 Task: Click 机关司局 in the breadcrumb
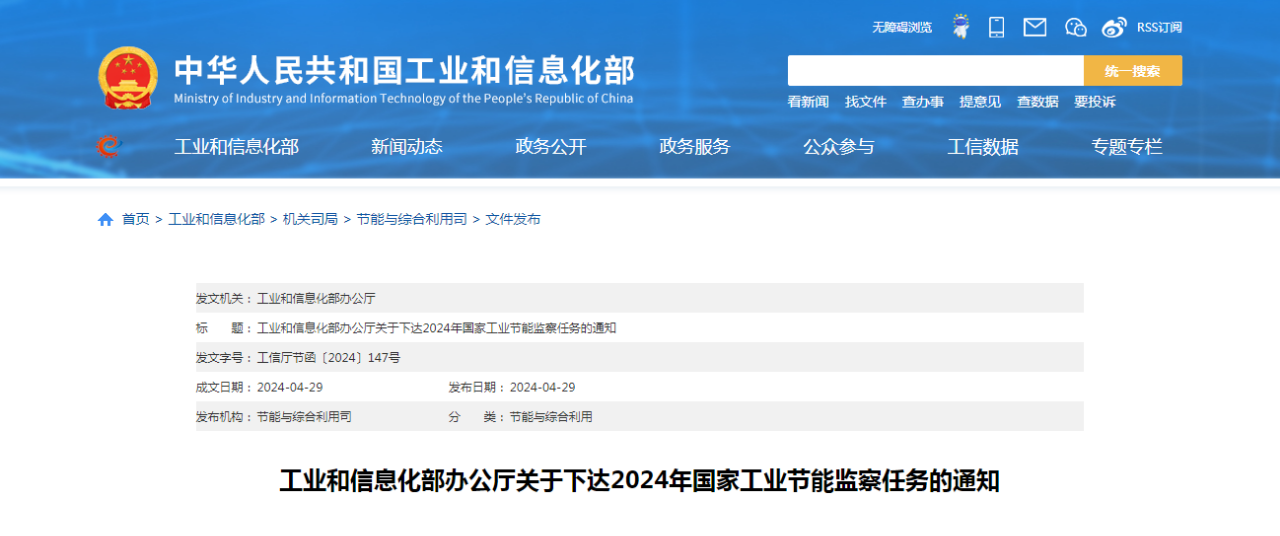tap(310, 219)
